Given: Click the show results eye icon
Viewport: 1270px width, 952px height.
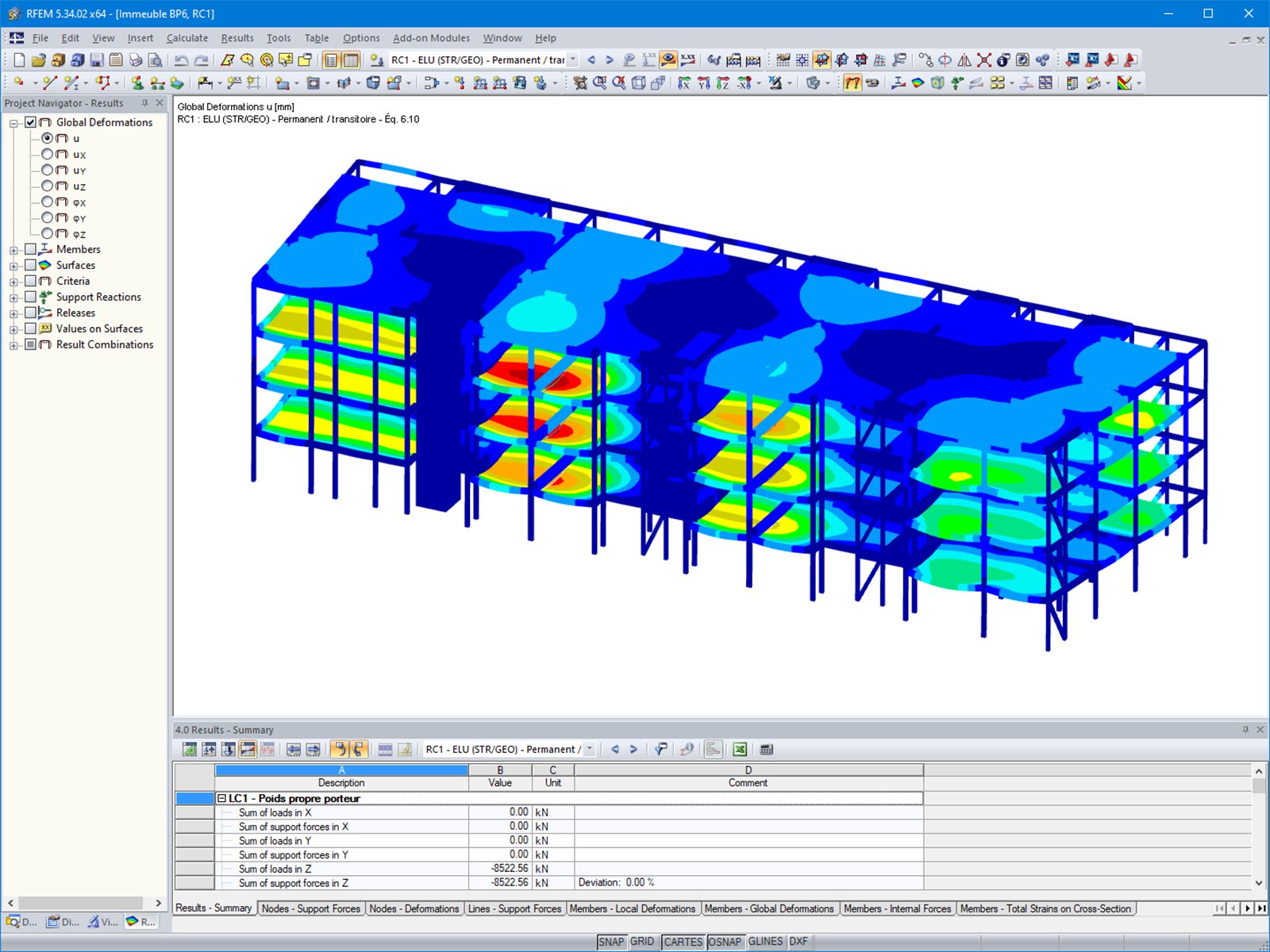Looking at the screenshot, I should point(668,60).
